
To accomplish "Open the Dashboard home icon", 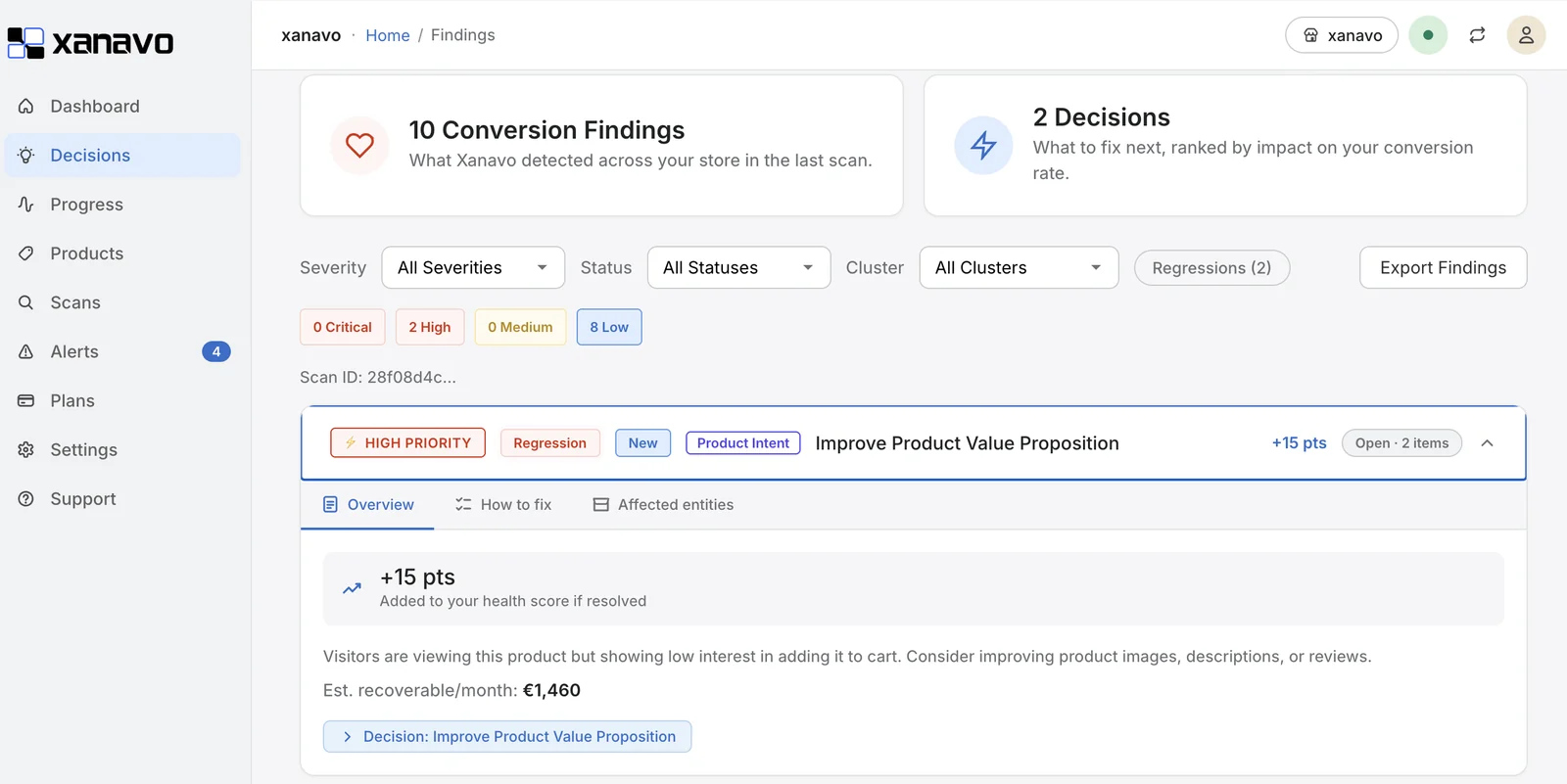I will [x=26, y=106].
